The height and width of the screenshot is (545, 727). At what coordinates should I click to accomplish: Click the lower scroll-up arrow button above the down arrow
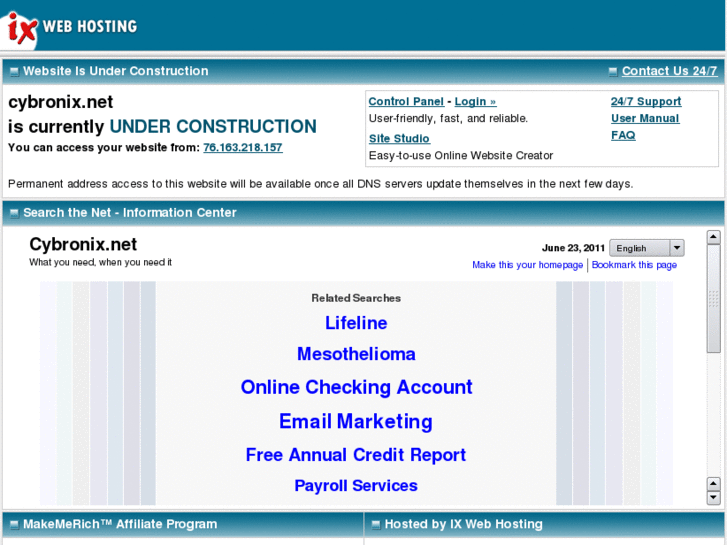pyautogui.click(x=714, y=484)
